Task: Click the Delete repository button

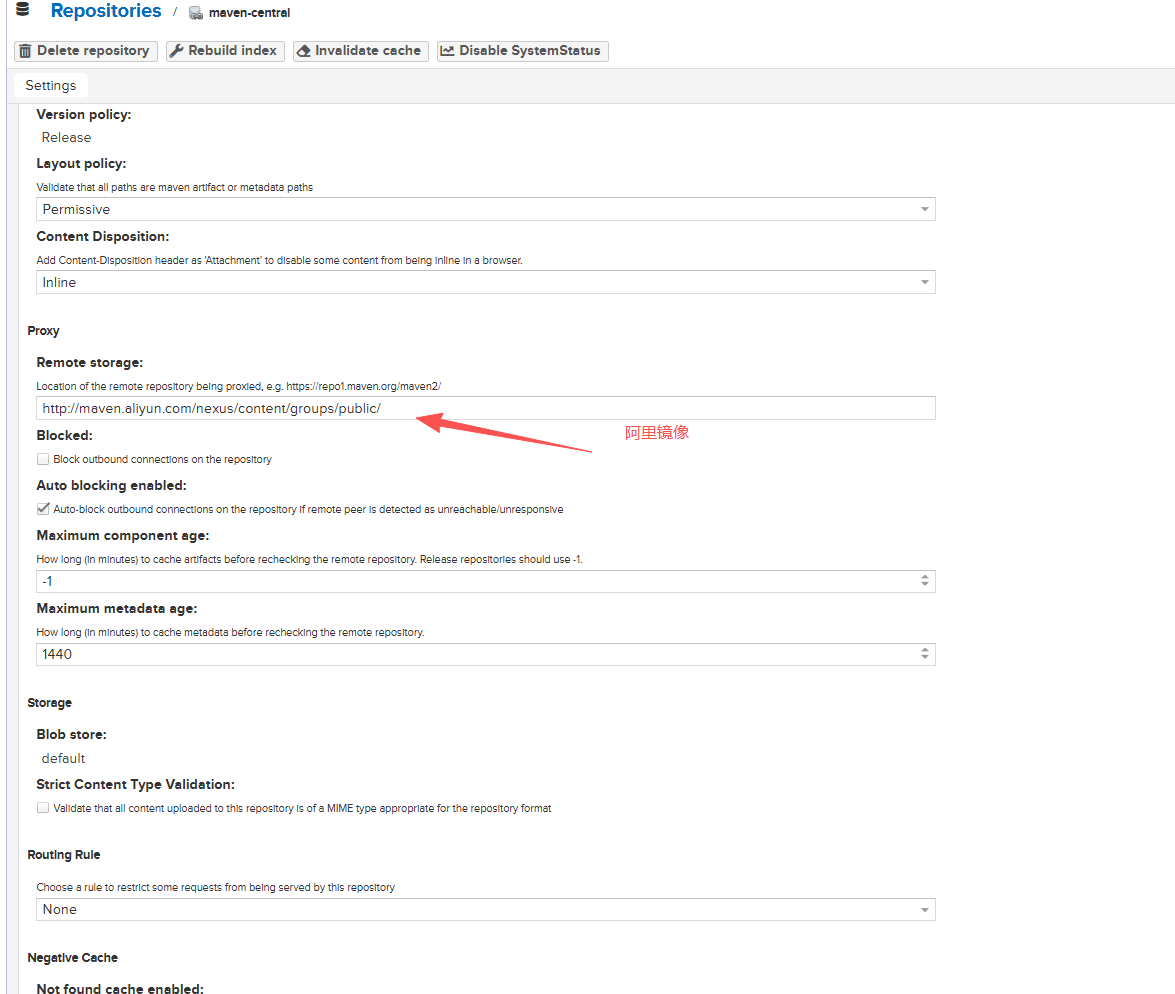Action: (85, 51)
